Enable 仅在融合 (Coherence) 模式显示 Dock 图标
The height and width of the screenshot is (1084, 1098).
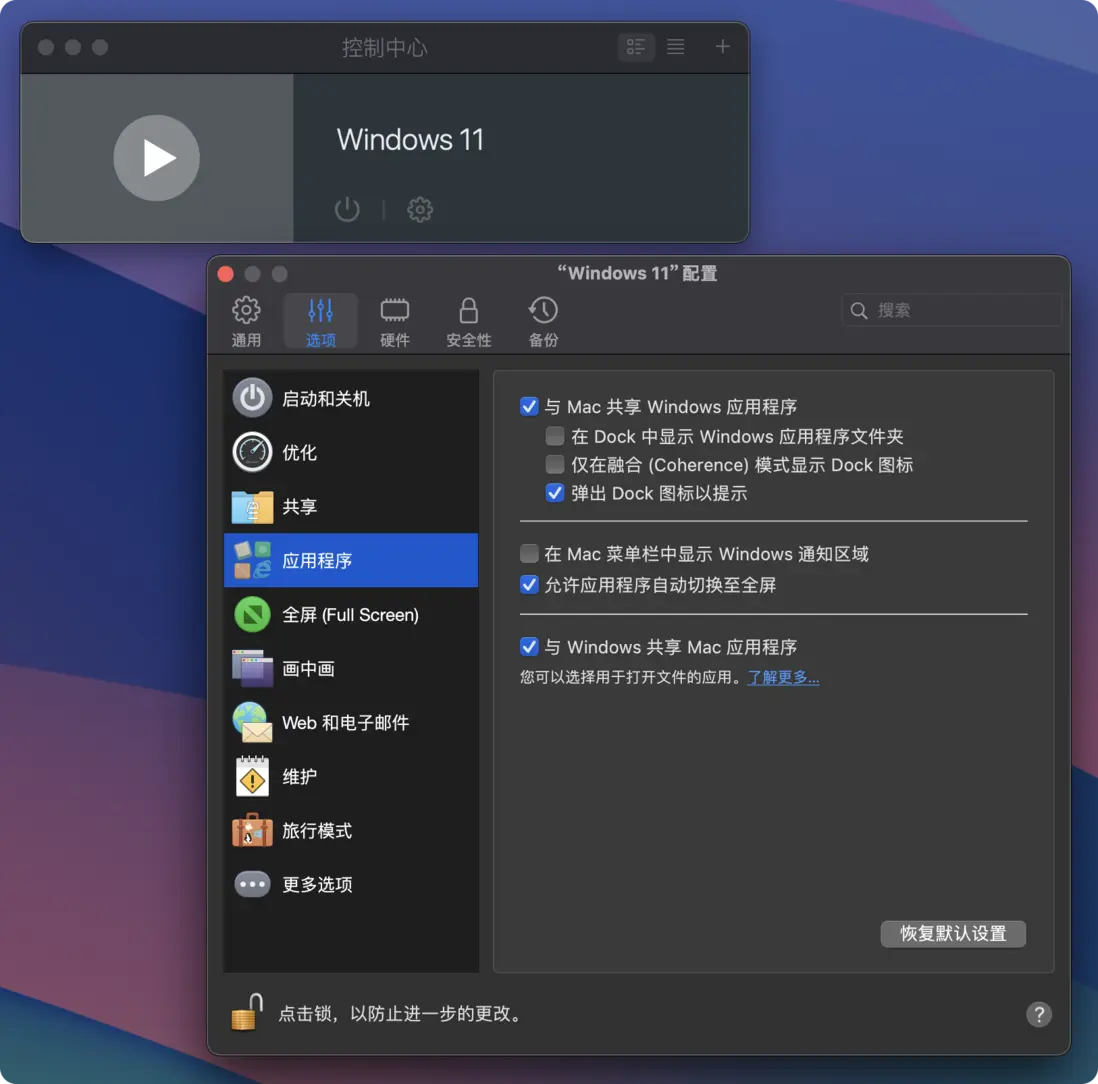tap(555, 464)
